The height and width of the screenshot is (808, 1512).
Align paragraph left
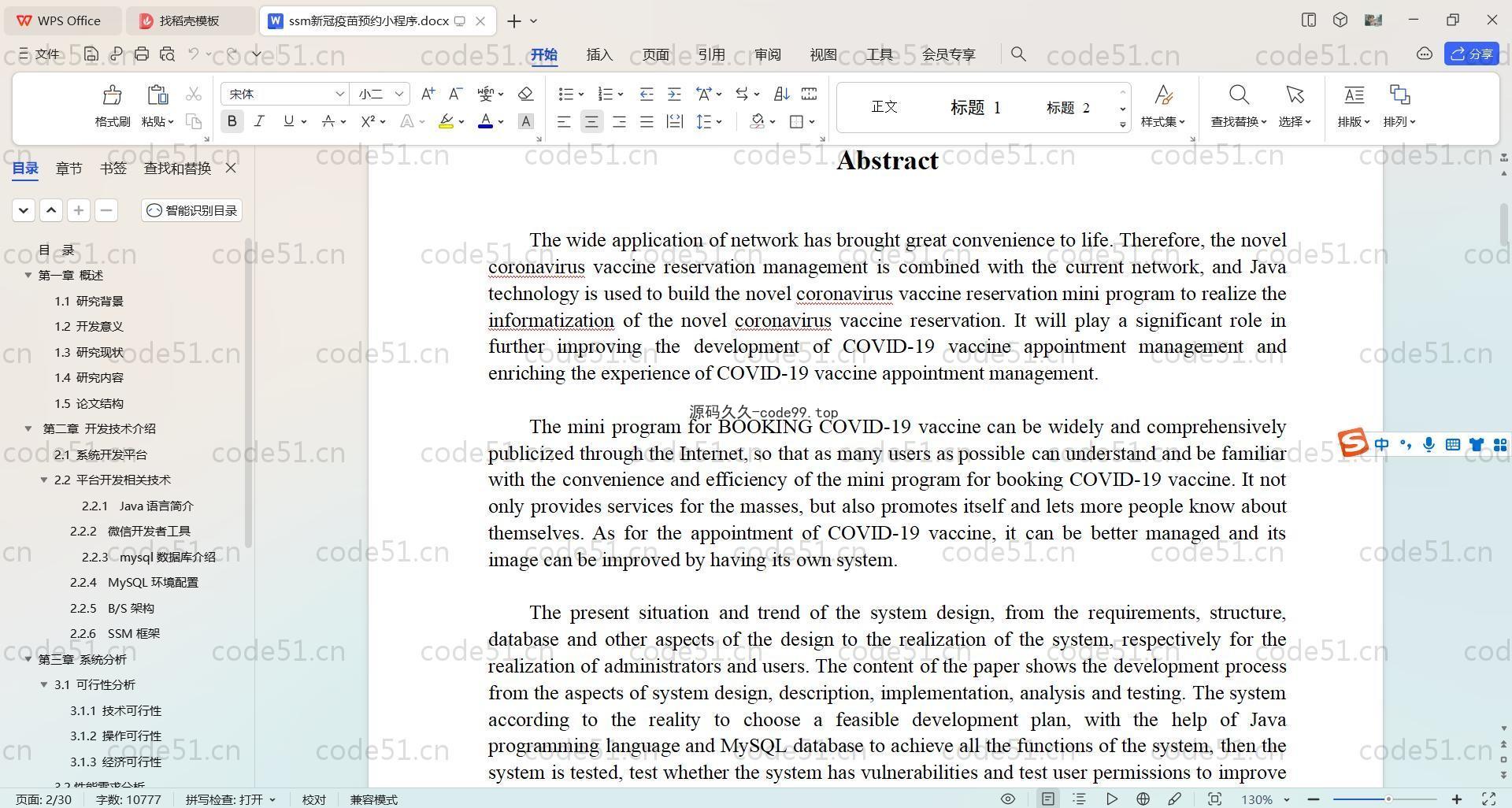[564, 121]
